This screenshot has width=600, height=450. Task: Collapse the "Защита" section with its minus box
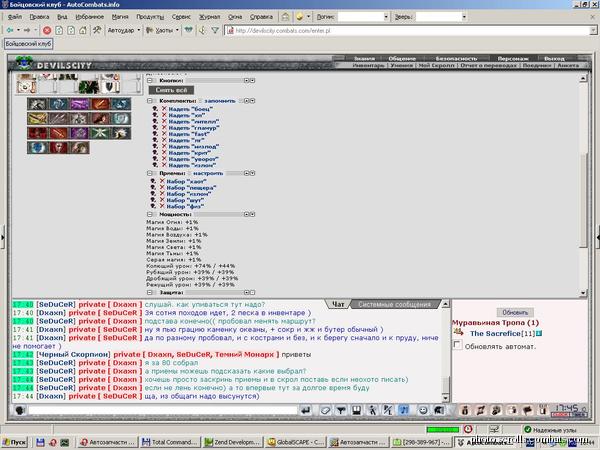click(x=150, y=292)
